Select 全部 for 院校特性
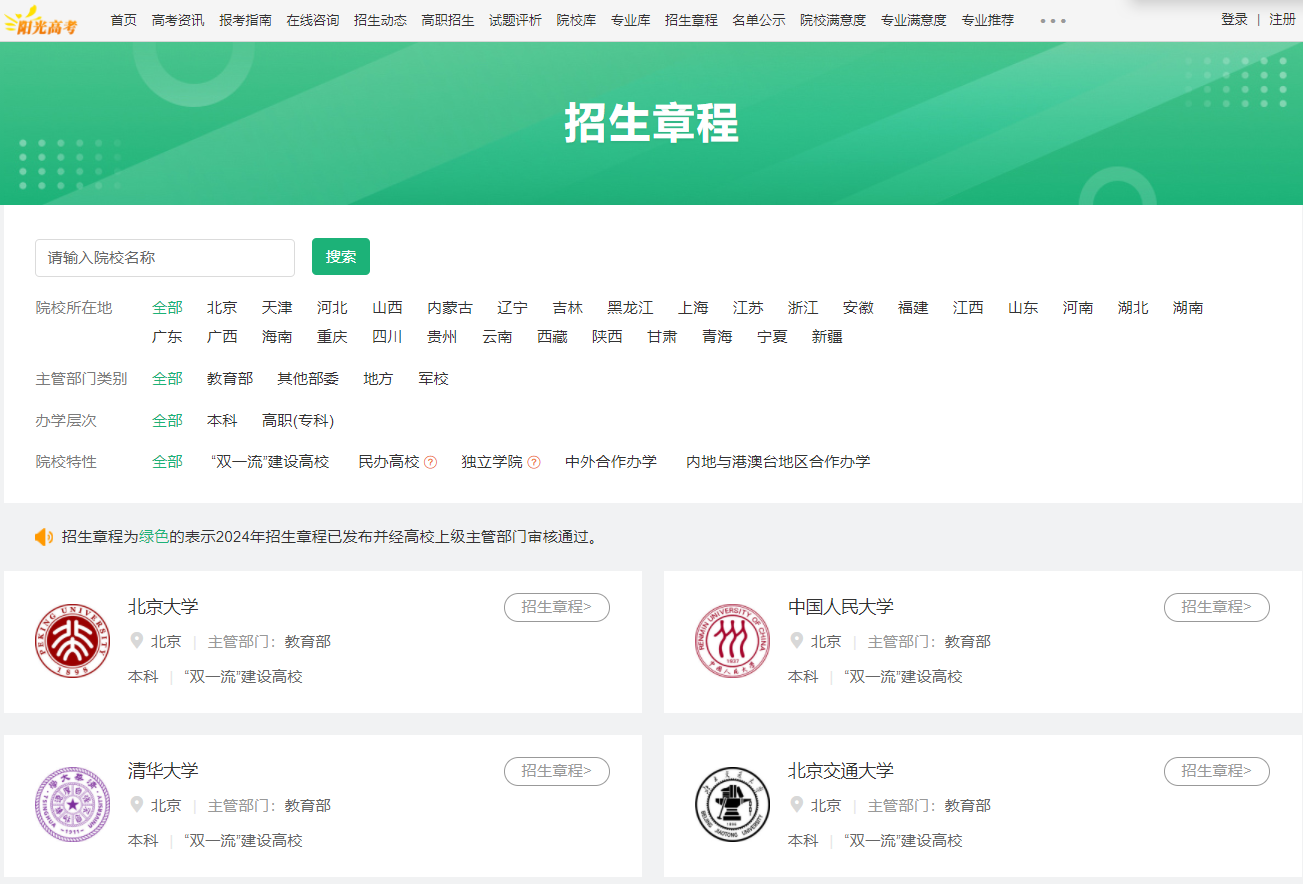The image size is (1303, 884). [x=167, y=462]
